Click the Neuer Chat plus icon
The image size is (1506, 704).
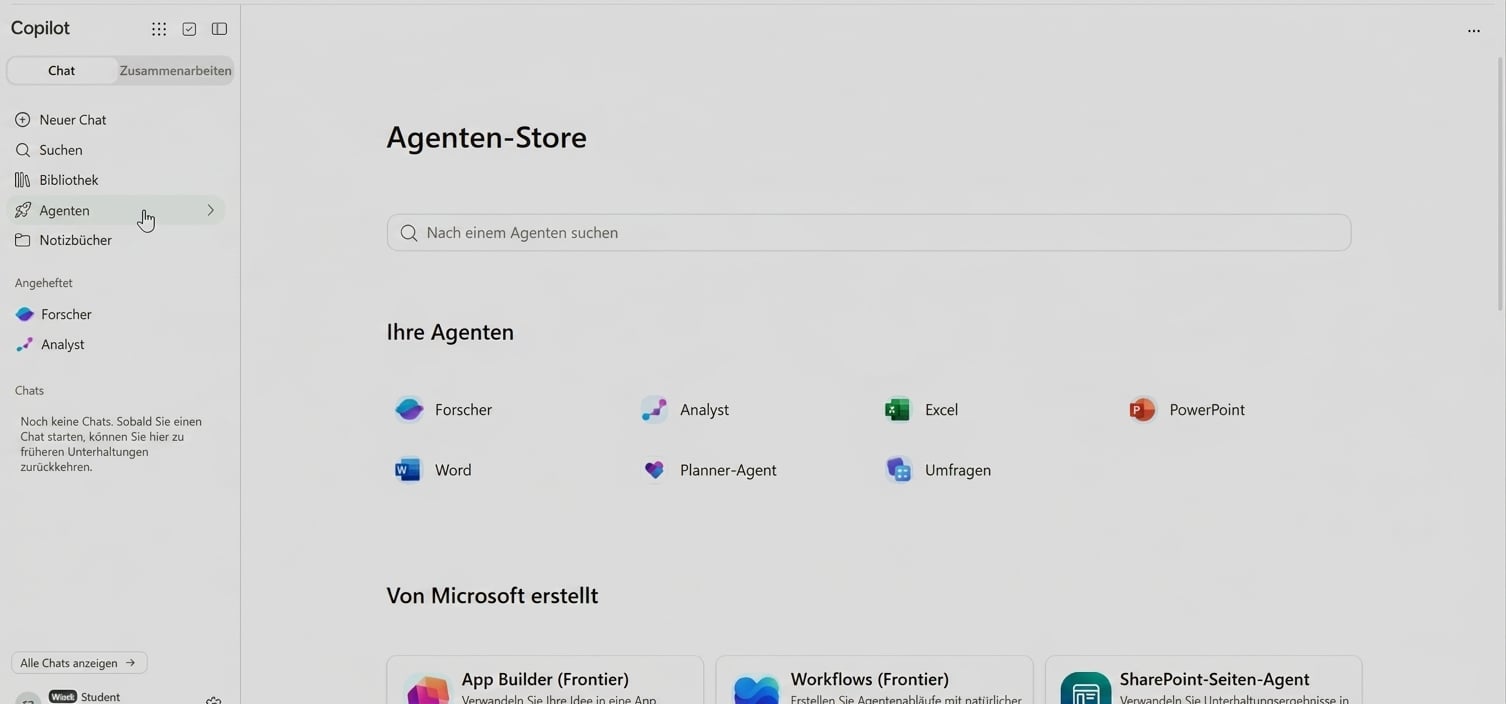(23, 120)
